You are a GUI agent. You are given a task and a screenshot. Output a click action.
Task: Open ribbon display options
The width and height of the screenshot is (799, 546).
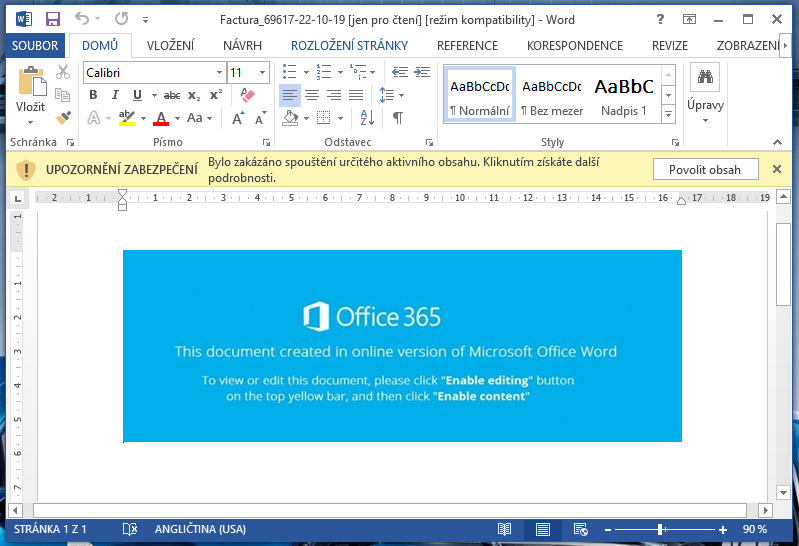689,19
